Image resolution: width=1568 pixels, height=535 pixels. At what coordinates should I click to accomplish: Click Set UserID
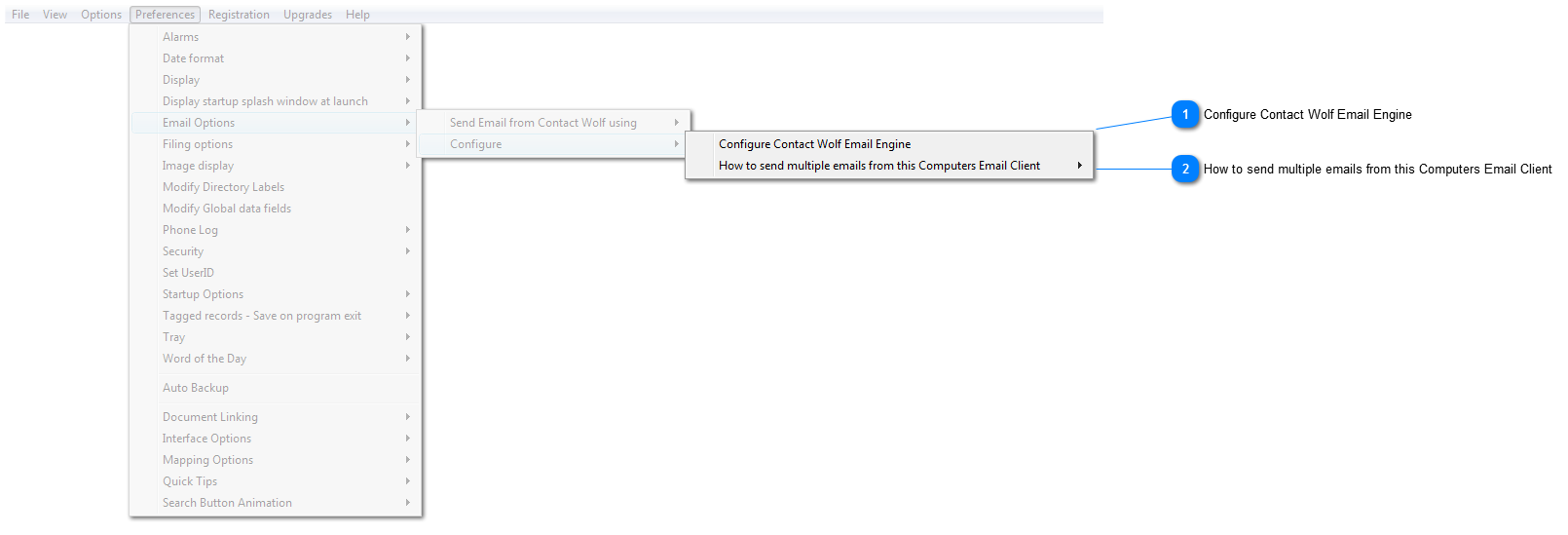tap(276, 273)
